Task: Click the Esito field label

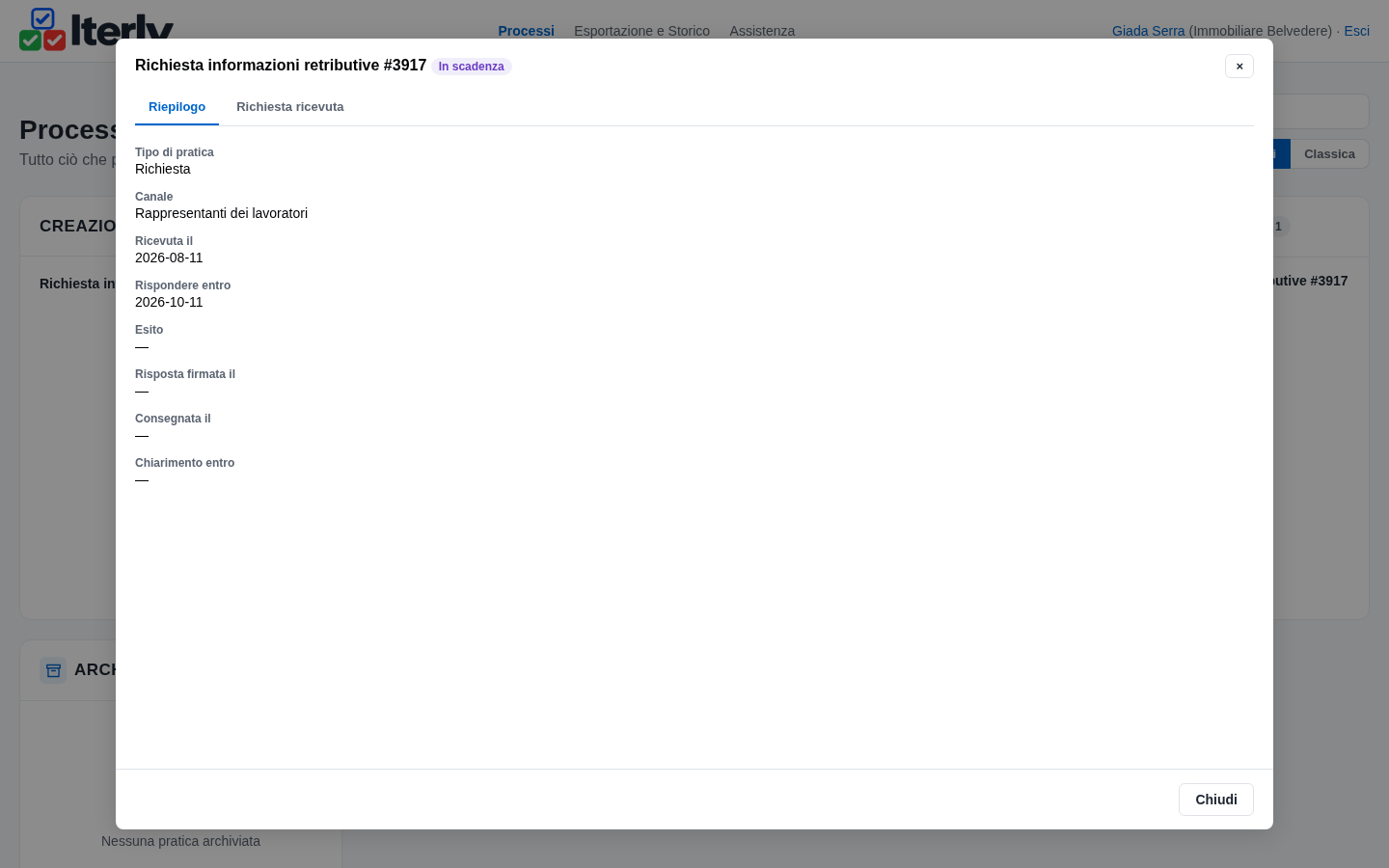Action: click(149, 330)
